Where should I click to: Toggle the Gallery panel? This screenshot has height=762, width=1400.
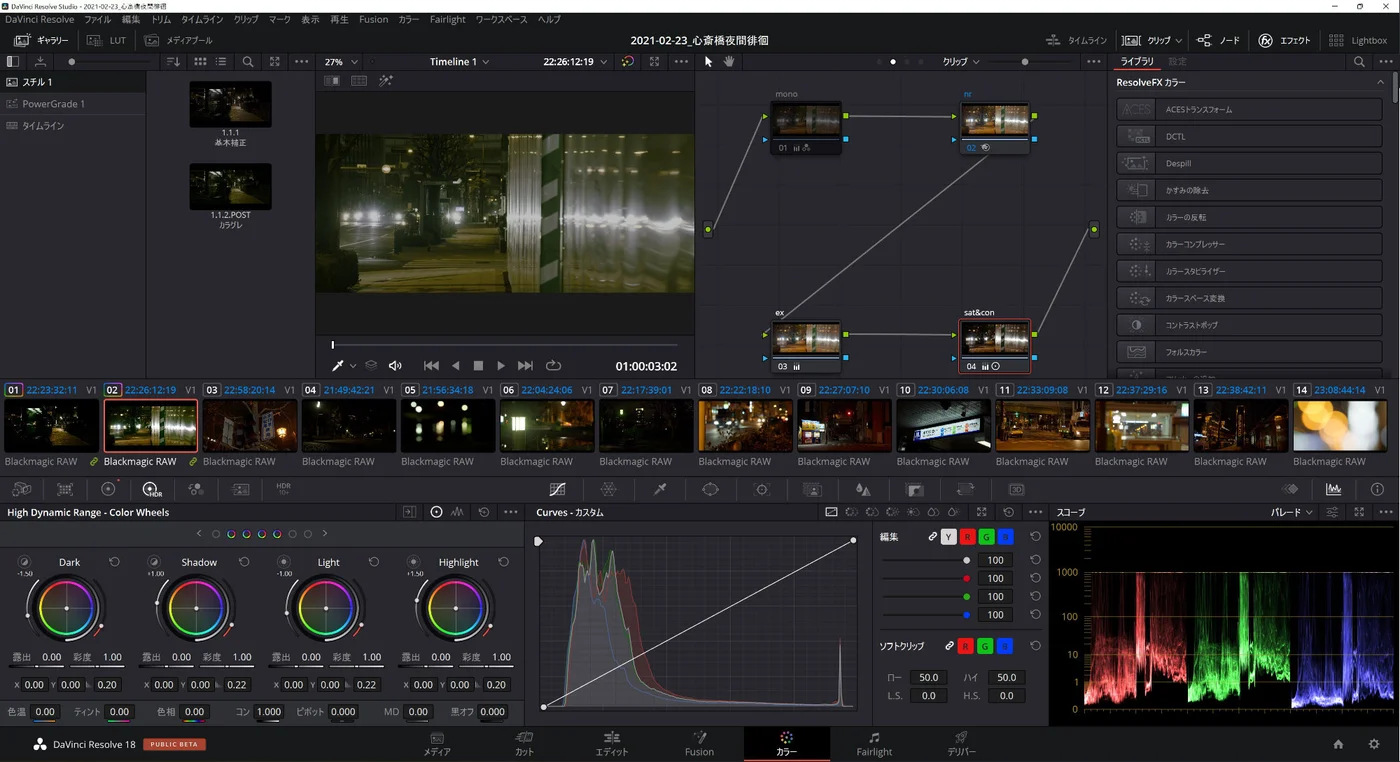click(42, 40)
